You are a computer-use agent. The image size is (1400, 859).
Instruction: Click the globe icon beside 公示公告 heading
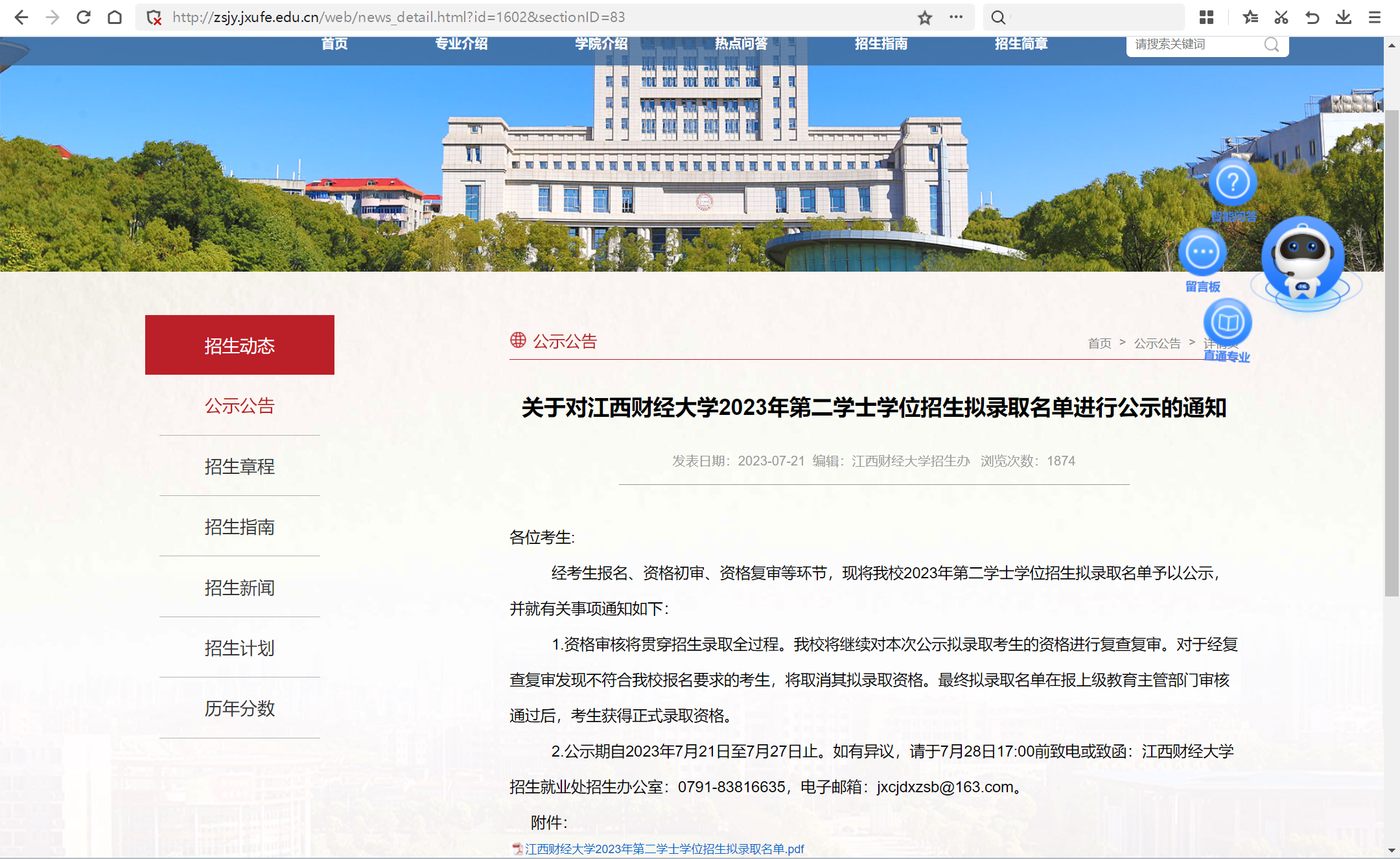(x=517, y=340)
